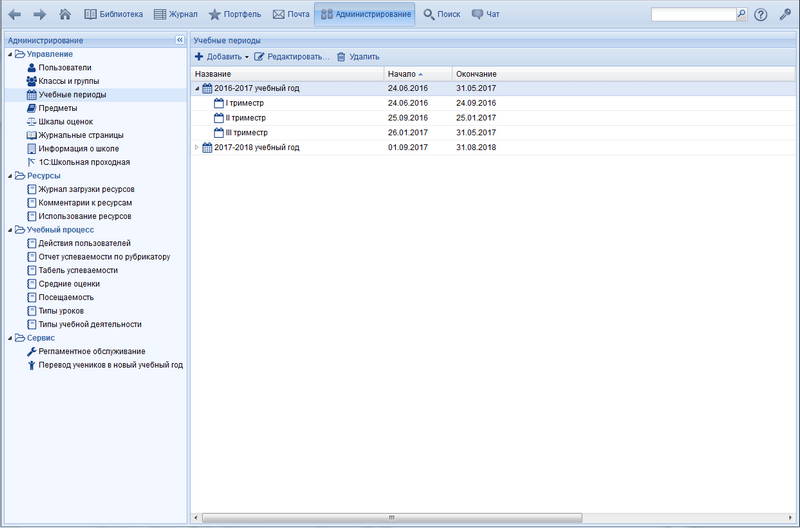Viewport: 800px width, 528px height.
Task: Open Пользователи in the sidebar
Action: pyautogui.click(x=65, y=67)
